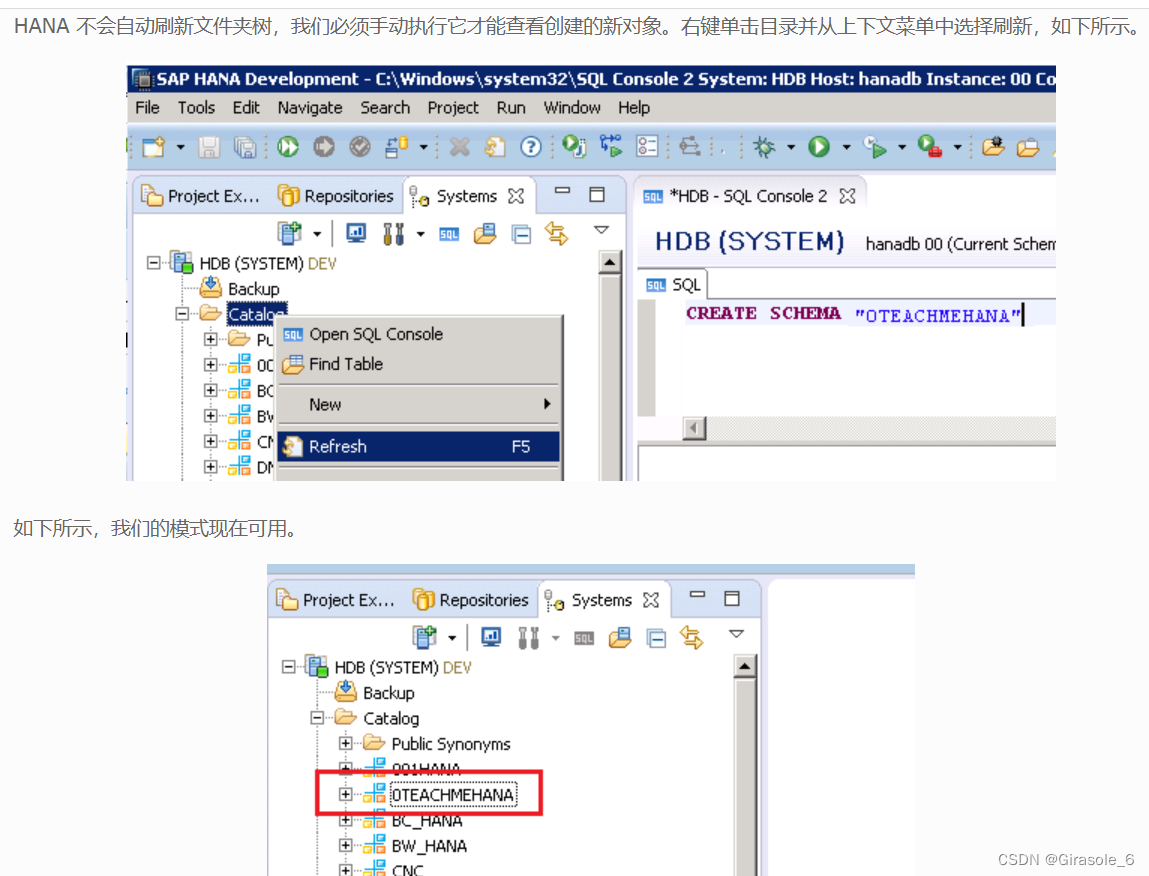Expand the BW_HANA schema node
The width and height of the screenshot is (1149, 876).
(345, 845)
